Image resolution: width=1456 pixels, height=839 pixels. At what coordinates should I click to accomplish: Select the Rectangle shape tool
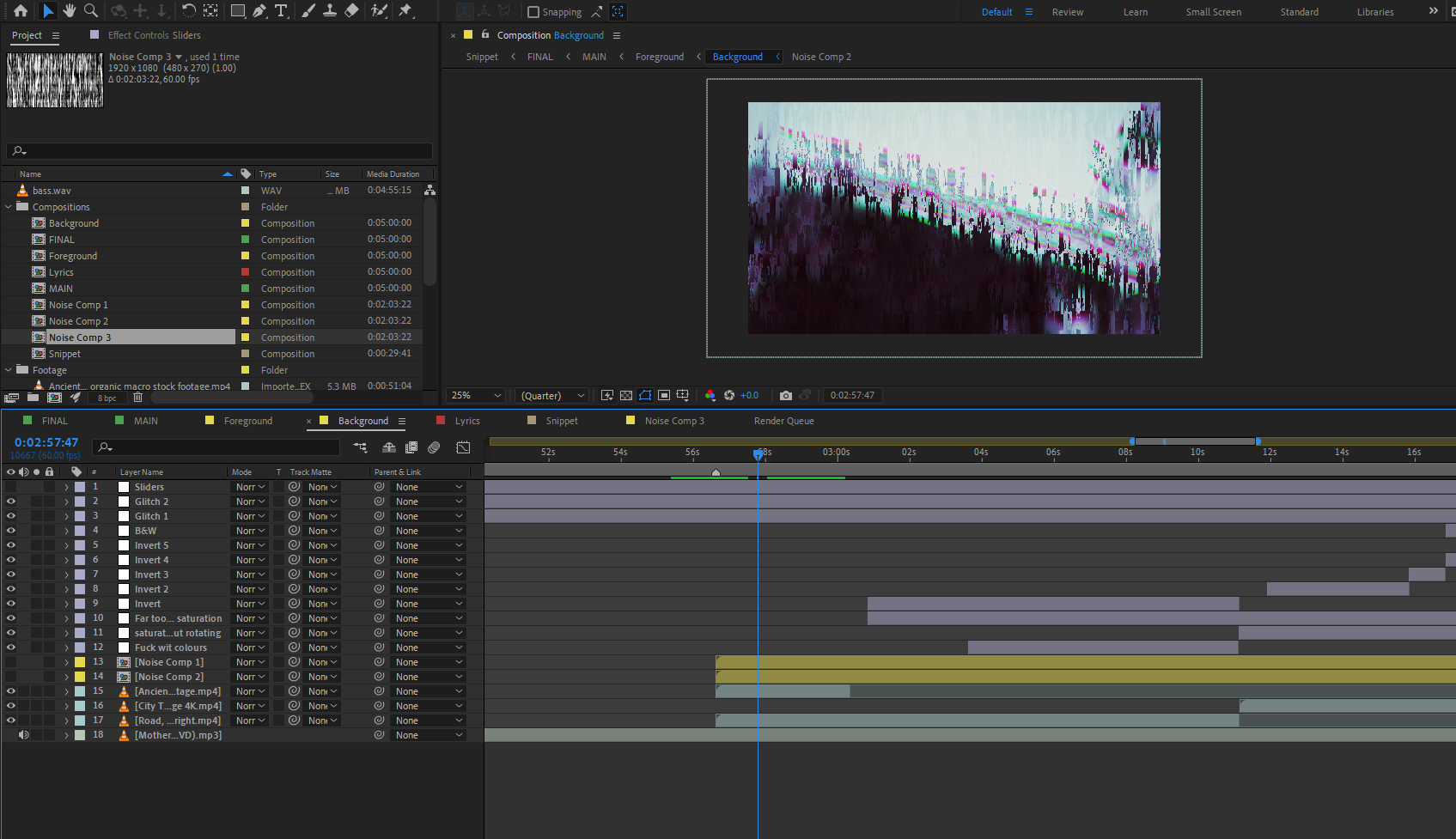click(238, 11)
